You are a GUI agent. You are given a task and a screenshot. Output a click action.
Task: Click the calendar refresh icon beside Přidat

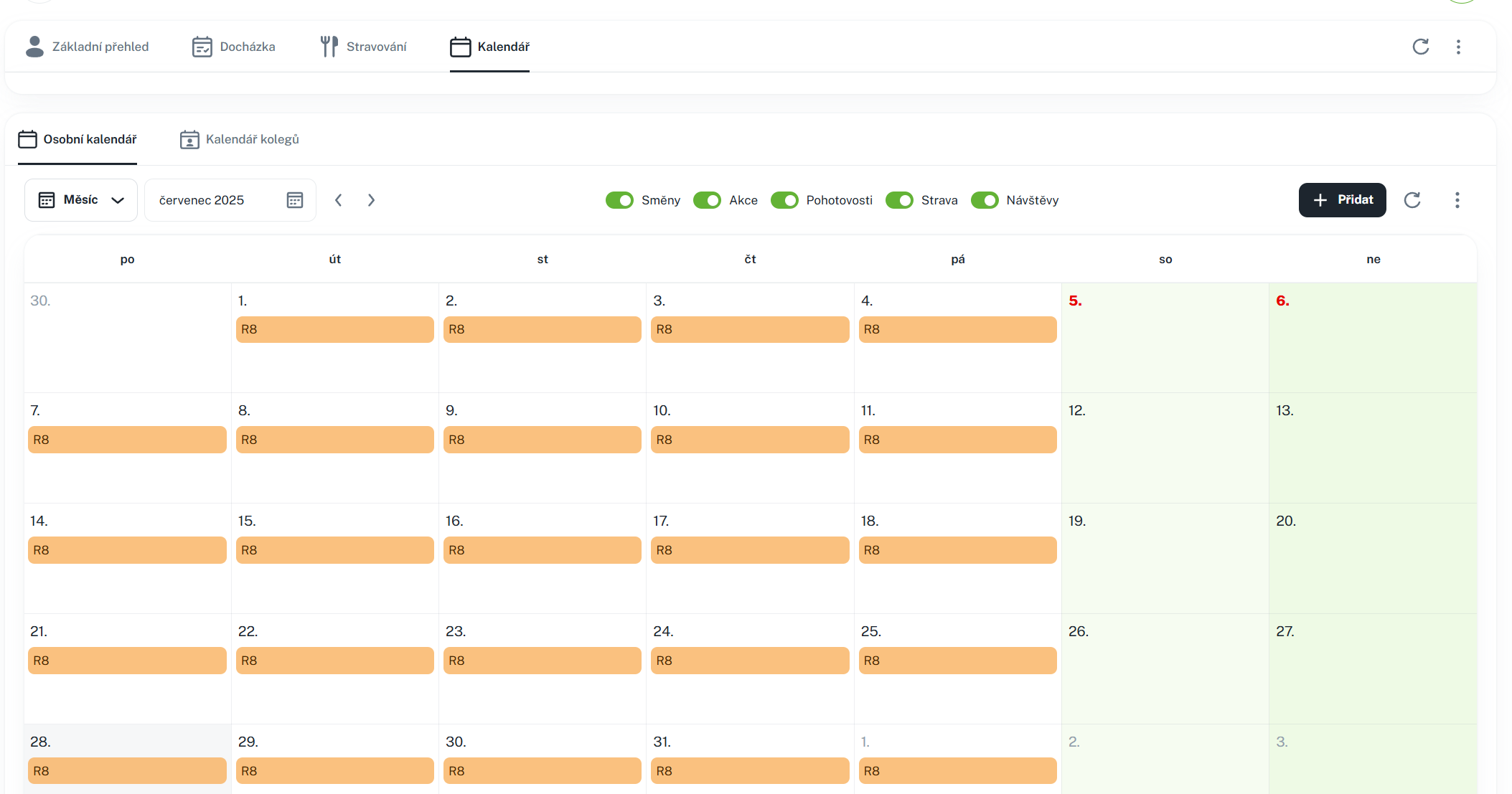click(x=1412, y=200)
